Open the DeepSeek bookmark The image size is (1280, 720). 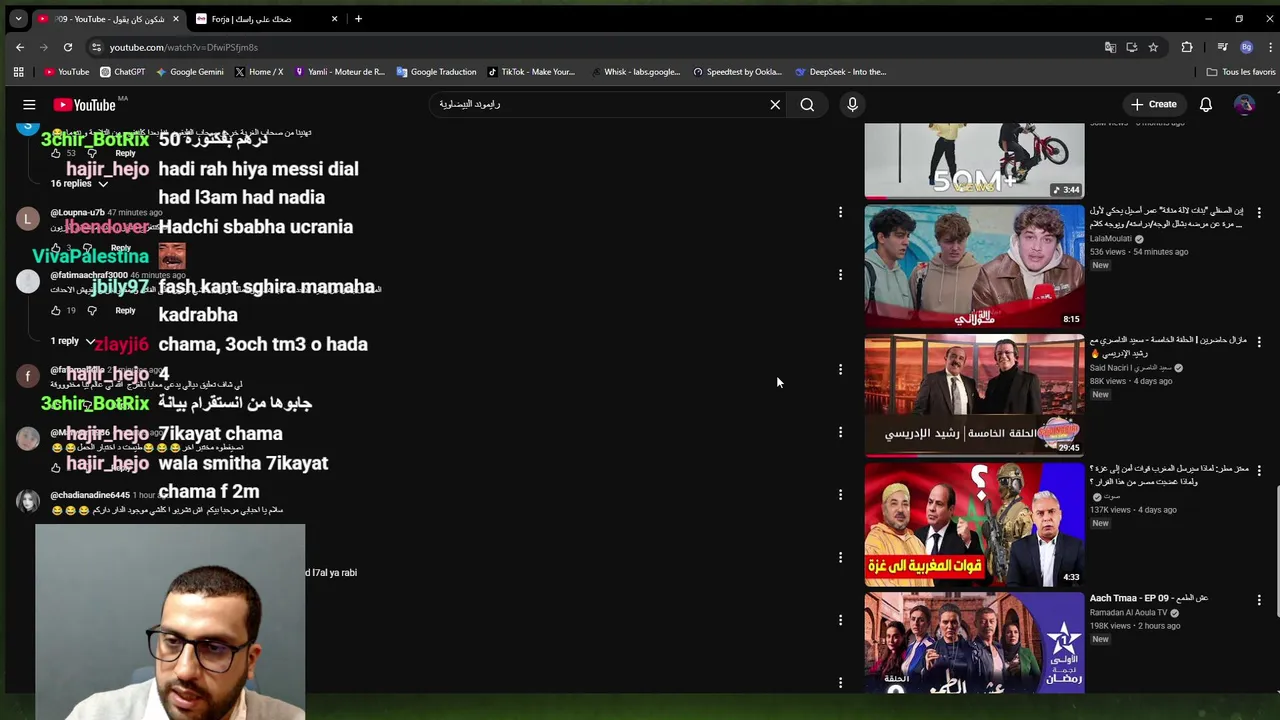840,72
